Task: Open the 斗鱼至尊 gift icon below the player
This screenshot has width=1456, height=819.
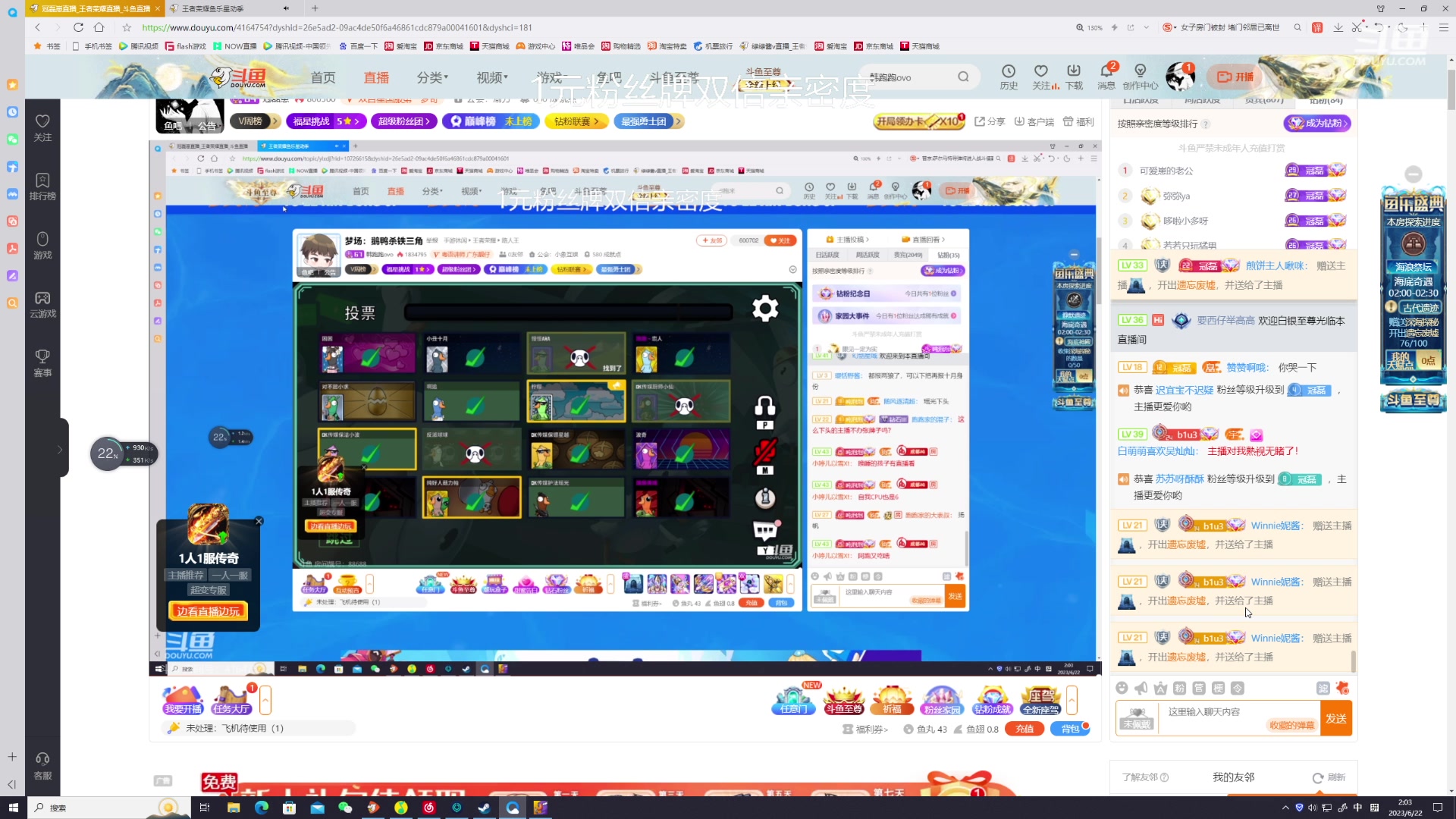Action: tap(844, 700)
